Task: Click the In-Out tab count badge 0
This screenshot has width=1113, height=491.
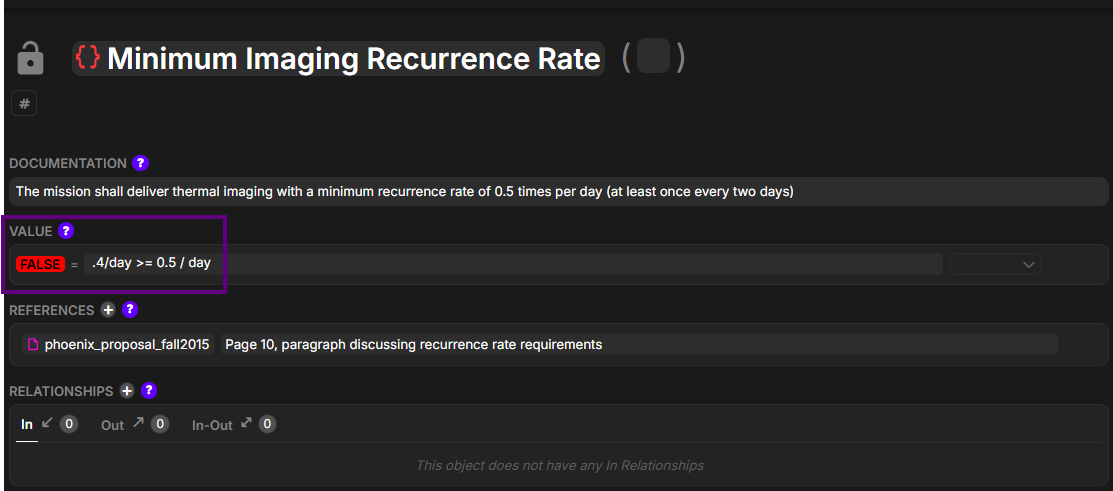Action: click(x=267, y=424)
